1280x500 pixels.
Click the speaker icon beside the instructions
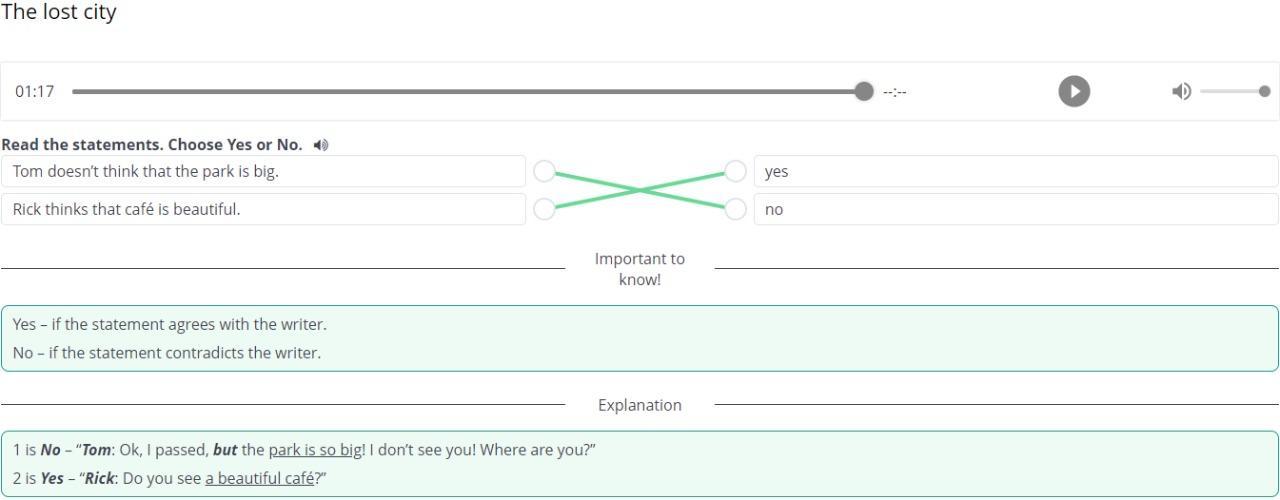(320, 145)
